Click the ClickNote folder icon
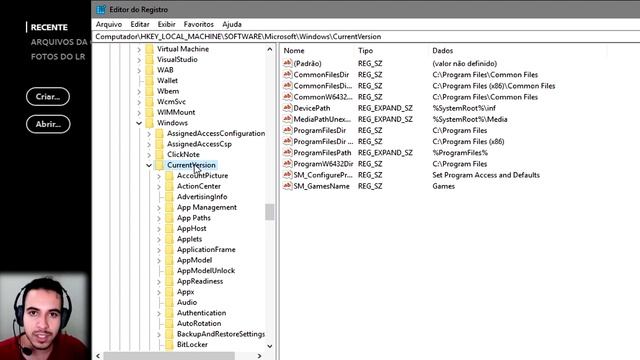Viewport: 640px width, 360px height. click(x=160, y=154)
